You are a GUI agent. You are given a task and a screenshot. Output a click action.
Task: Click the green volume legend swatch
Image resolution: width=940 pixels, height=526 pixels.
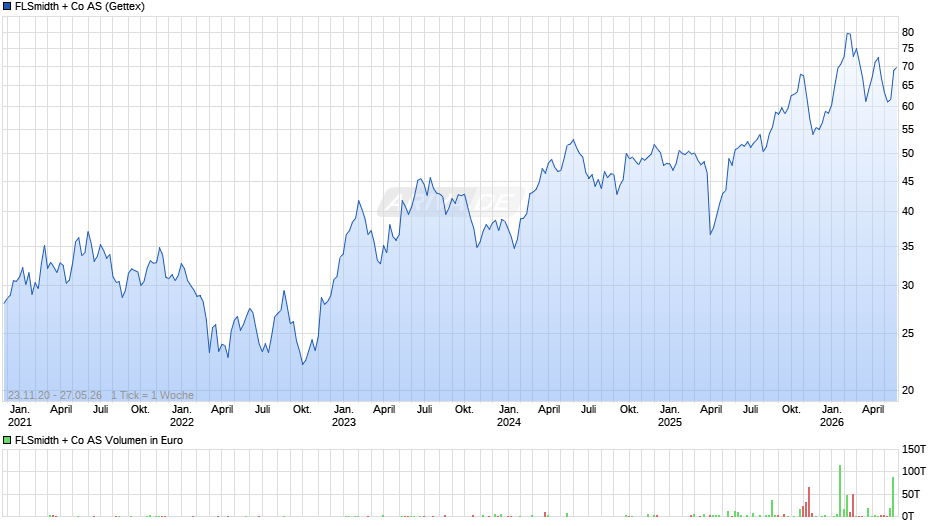click(x=7, y=440)
